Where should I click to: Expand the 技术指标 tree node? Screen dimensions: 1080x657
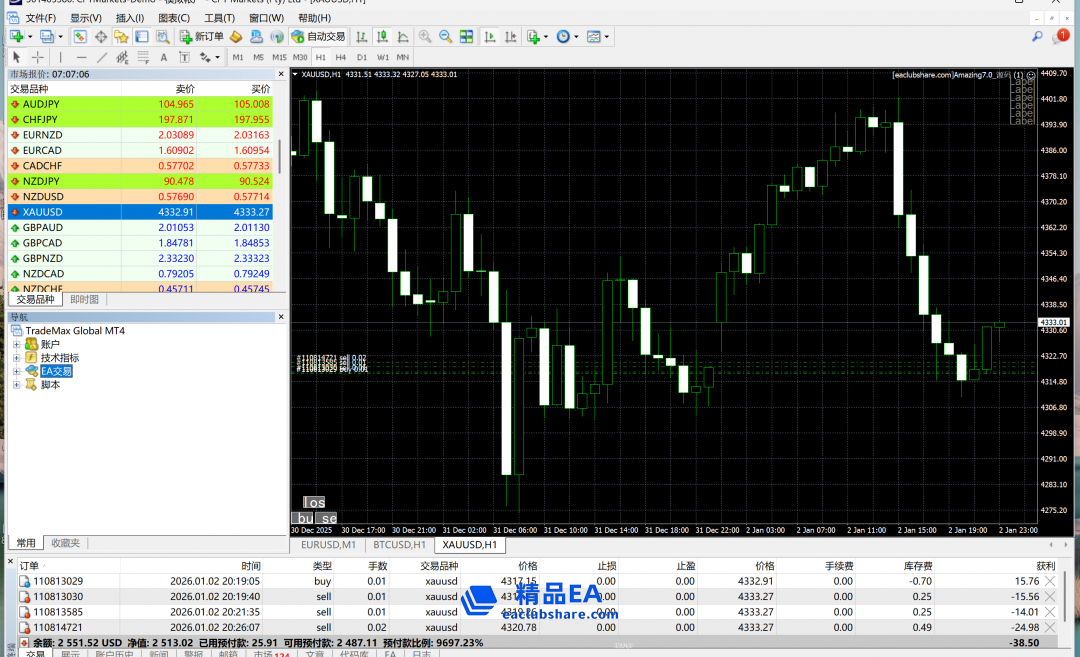[x=16, y=358]
